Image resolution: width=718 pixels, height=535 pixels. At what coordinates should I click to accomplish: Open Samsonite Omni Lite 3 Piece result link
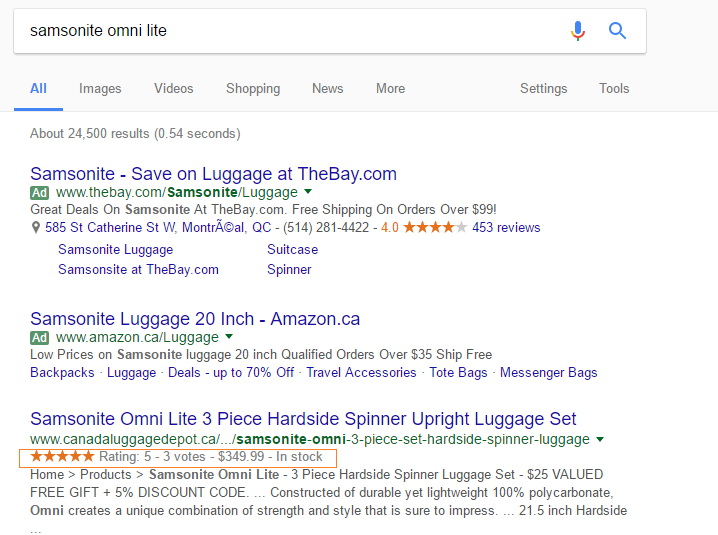303,419
